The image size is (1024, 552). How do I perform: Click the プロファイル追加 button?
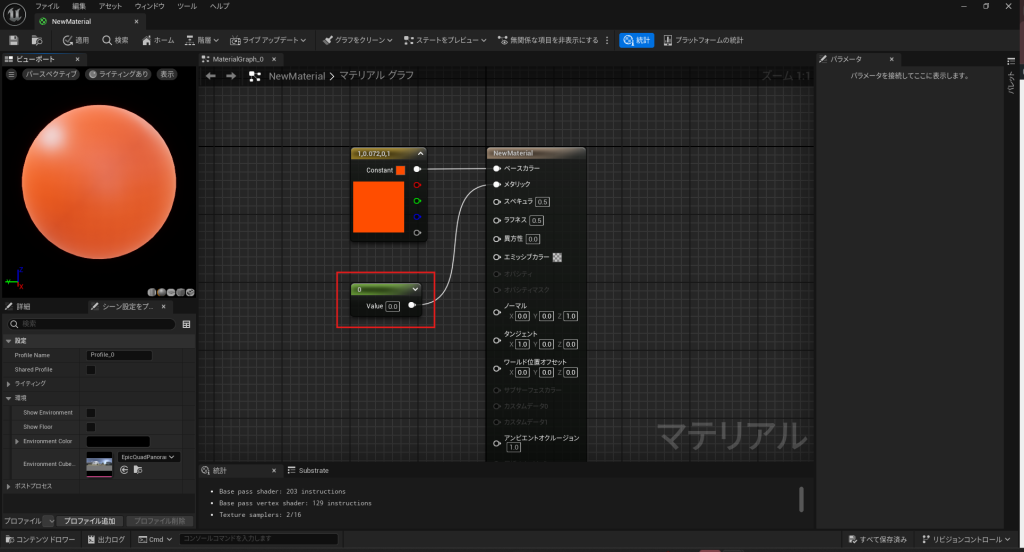(90, 521)
